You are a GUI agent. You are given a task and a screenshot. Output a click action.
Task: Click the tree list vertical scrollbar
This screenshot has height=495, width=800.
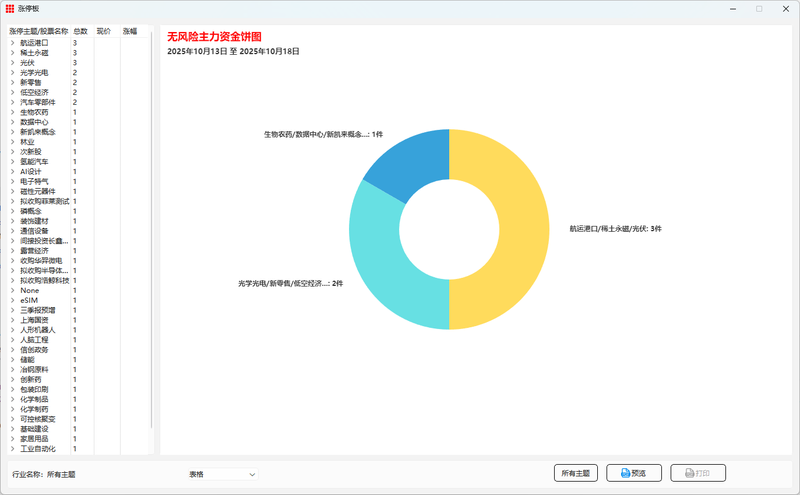[x=152, y=230]
